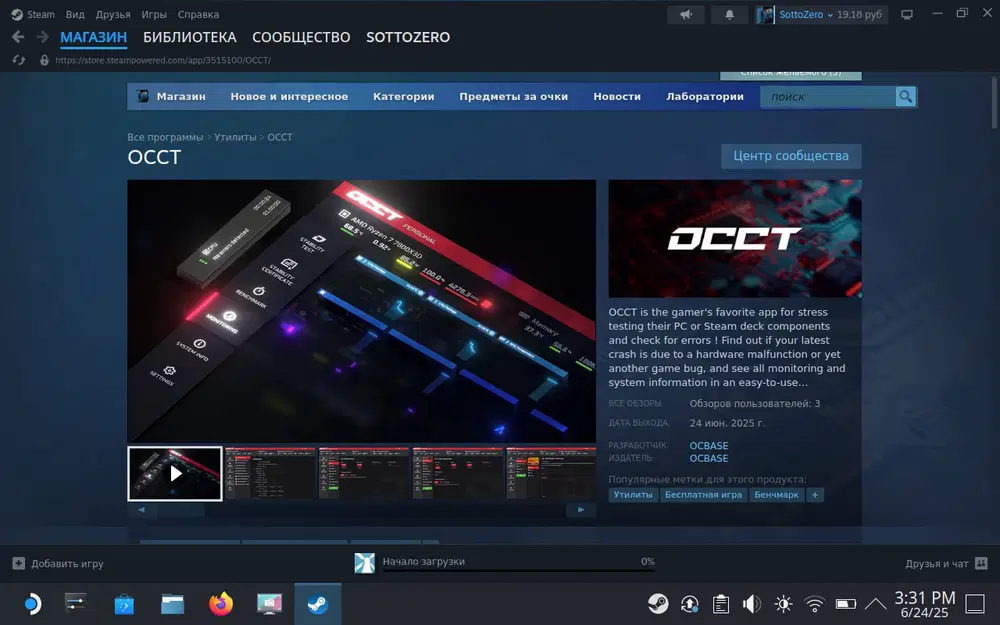Screen dimensions: 1000x625
Task: Show the third screenshot thumbnail
Action: pyautogui.click(x=364, y=473)
